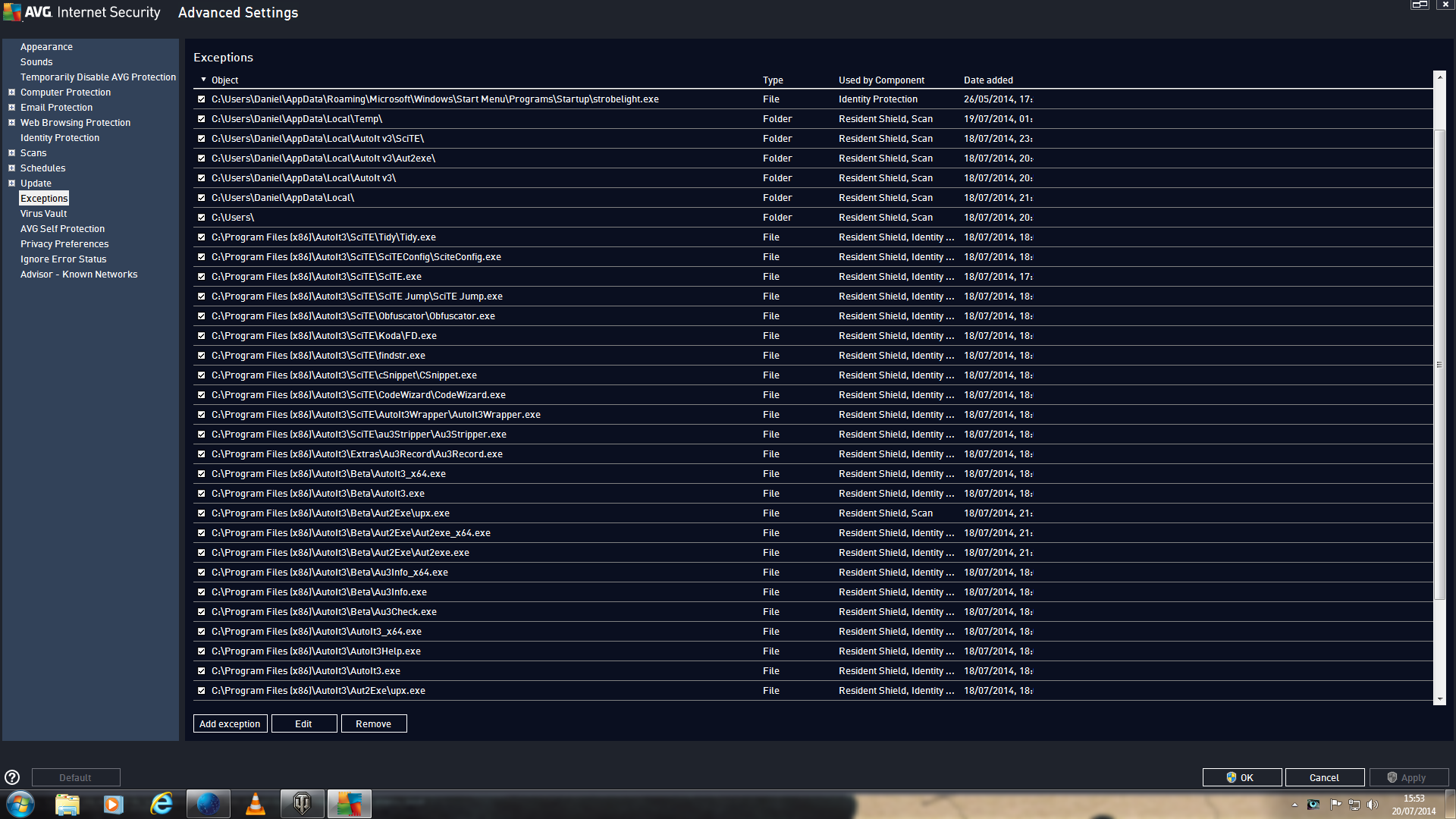Uncheck the Au3Record.exe exception
The width and height of the screenshot is (1456, 819).
(202, 454)
